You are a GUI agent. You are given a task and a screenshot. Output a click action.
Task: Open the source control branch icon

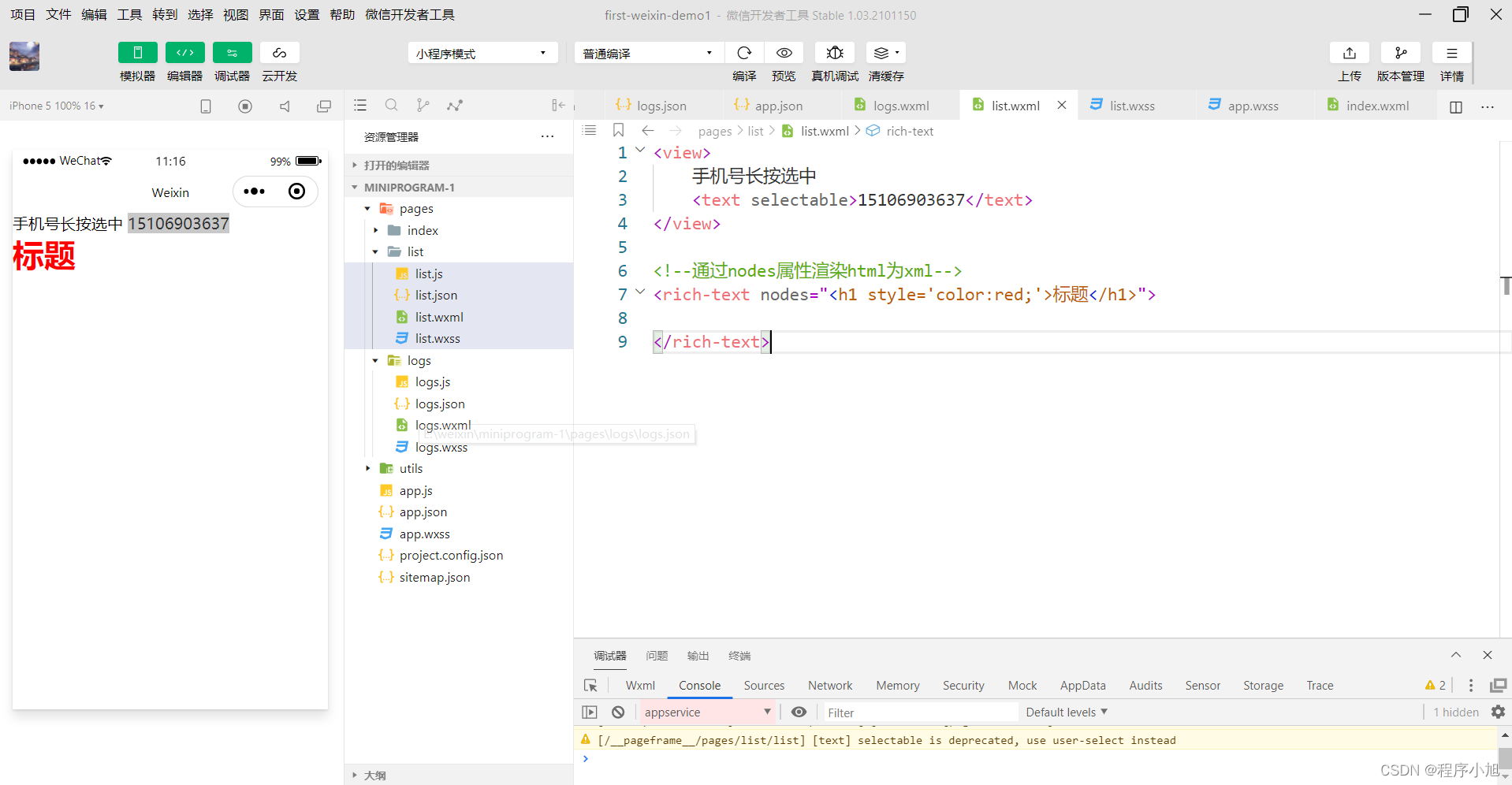(x=423, y=106)
